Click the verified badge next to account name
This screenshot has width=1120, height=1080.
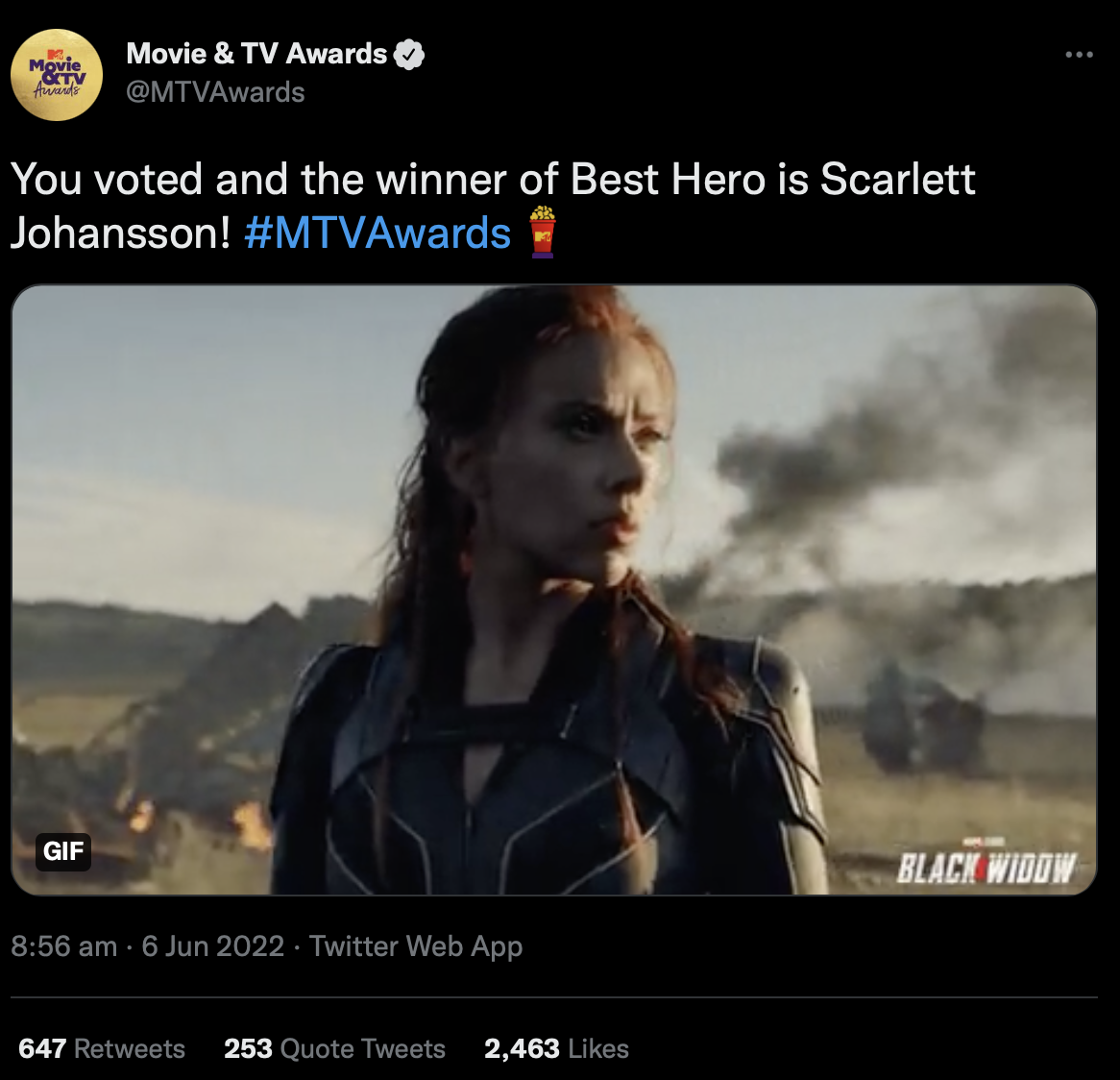click(410, 55)
